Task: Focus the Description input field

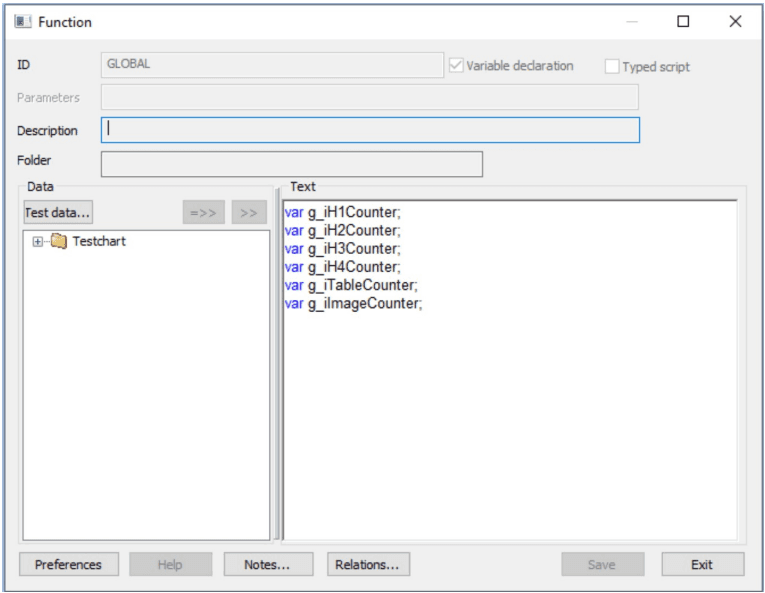Action: click(x=370, y=130)
